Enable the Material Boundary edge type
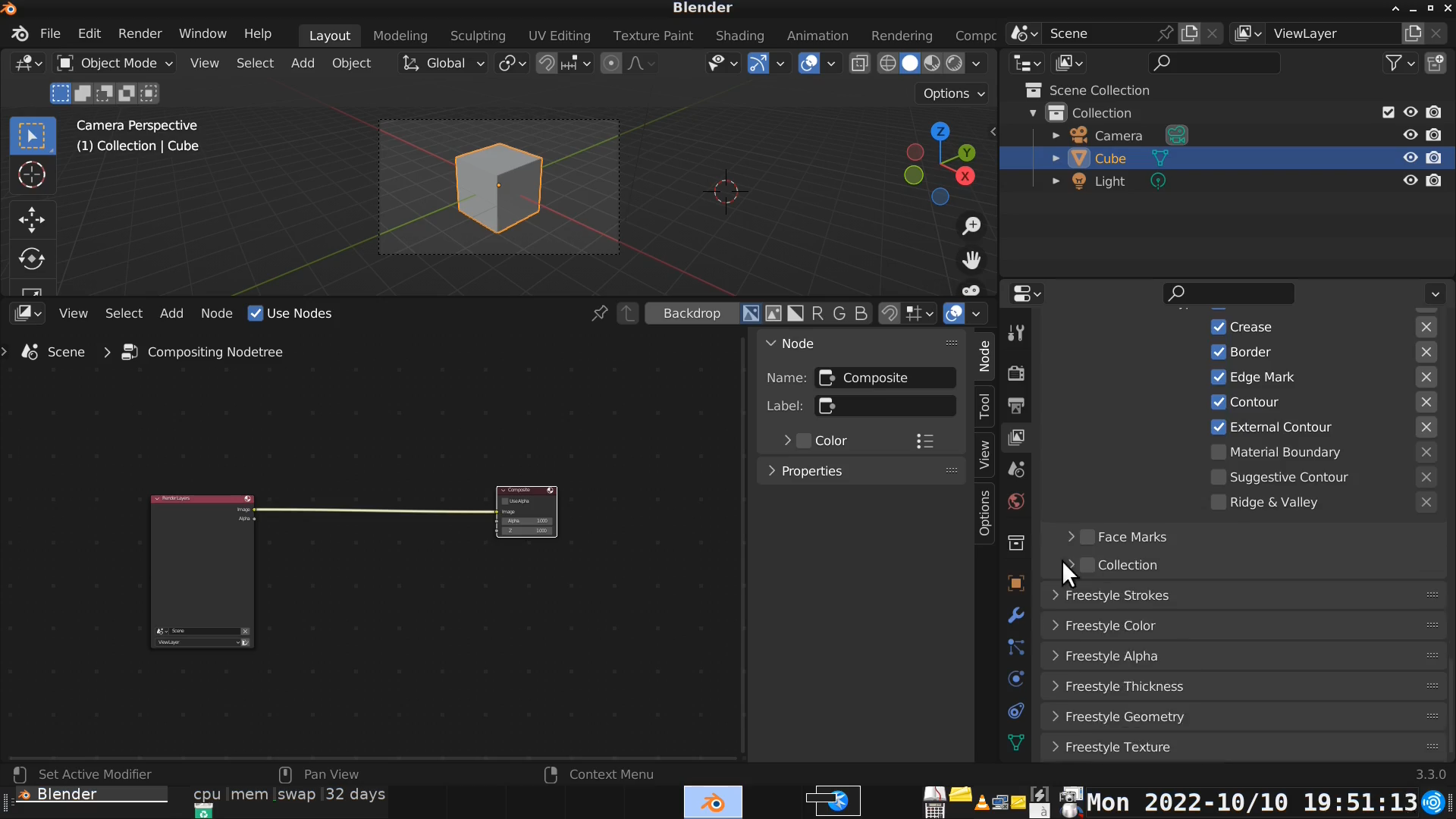This screenshot has width=1456, height=819. point(1219,452)
